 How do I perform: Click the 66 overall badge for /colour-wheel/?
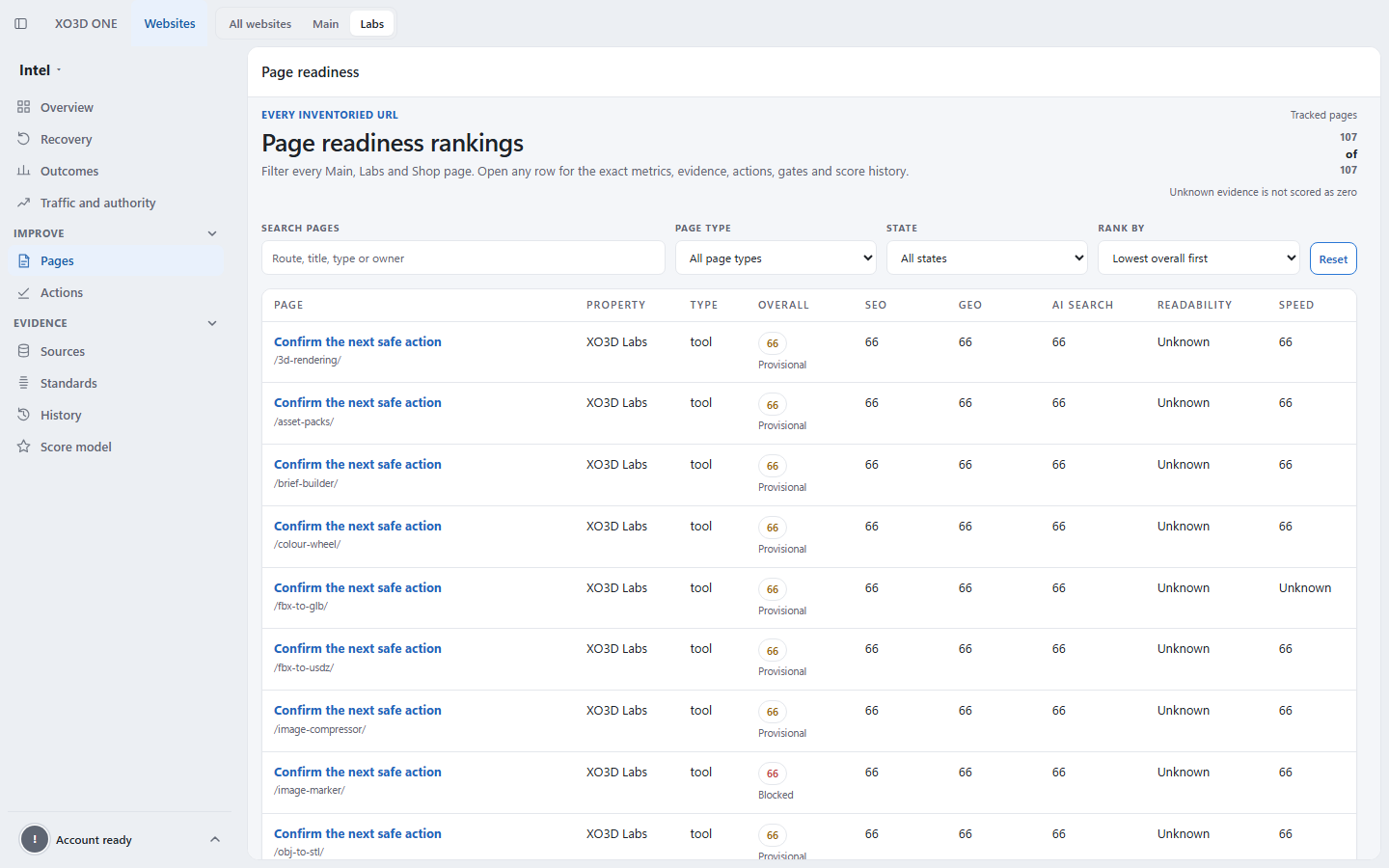pyautogui.click(x=773, y=528)
